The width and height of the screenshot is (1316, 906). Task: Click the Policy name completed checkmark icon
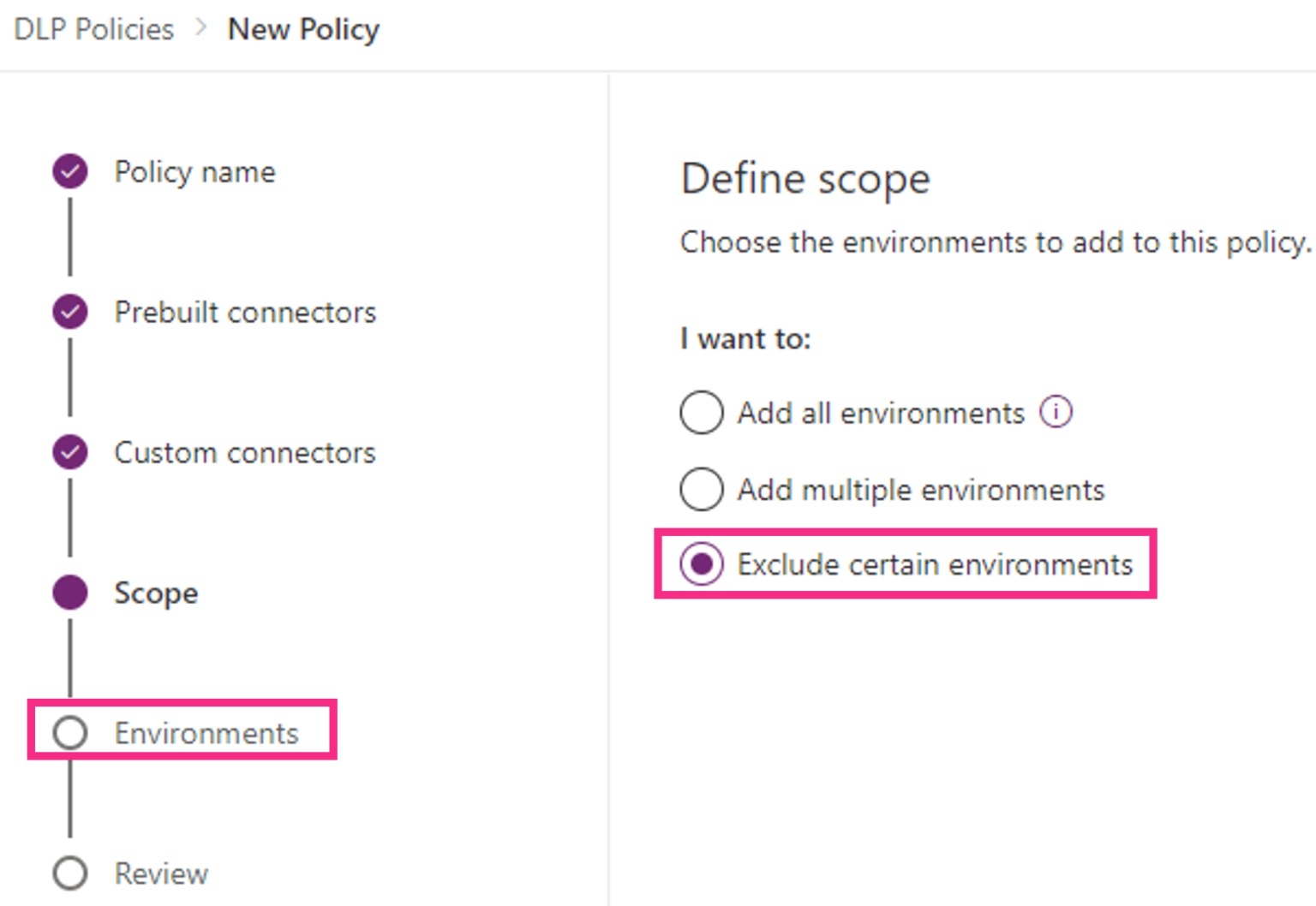pos(70,171)
